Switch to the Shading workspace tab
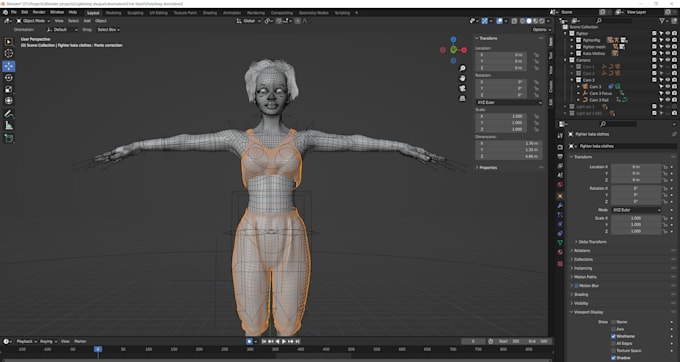This screenshot has height=362, width=680. tap(210, 13)
